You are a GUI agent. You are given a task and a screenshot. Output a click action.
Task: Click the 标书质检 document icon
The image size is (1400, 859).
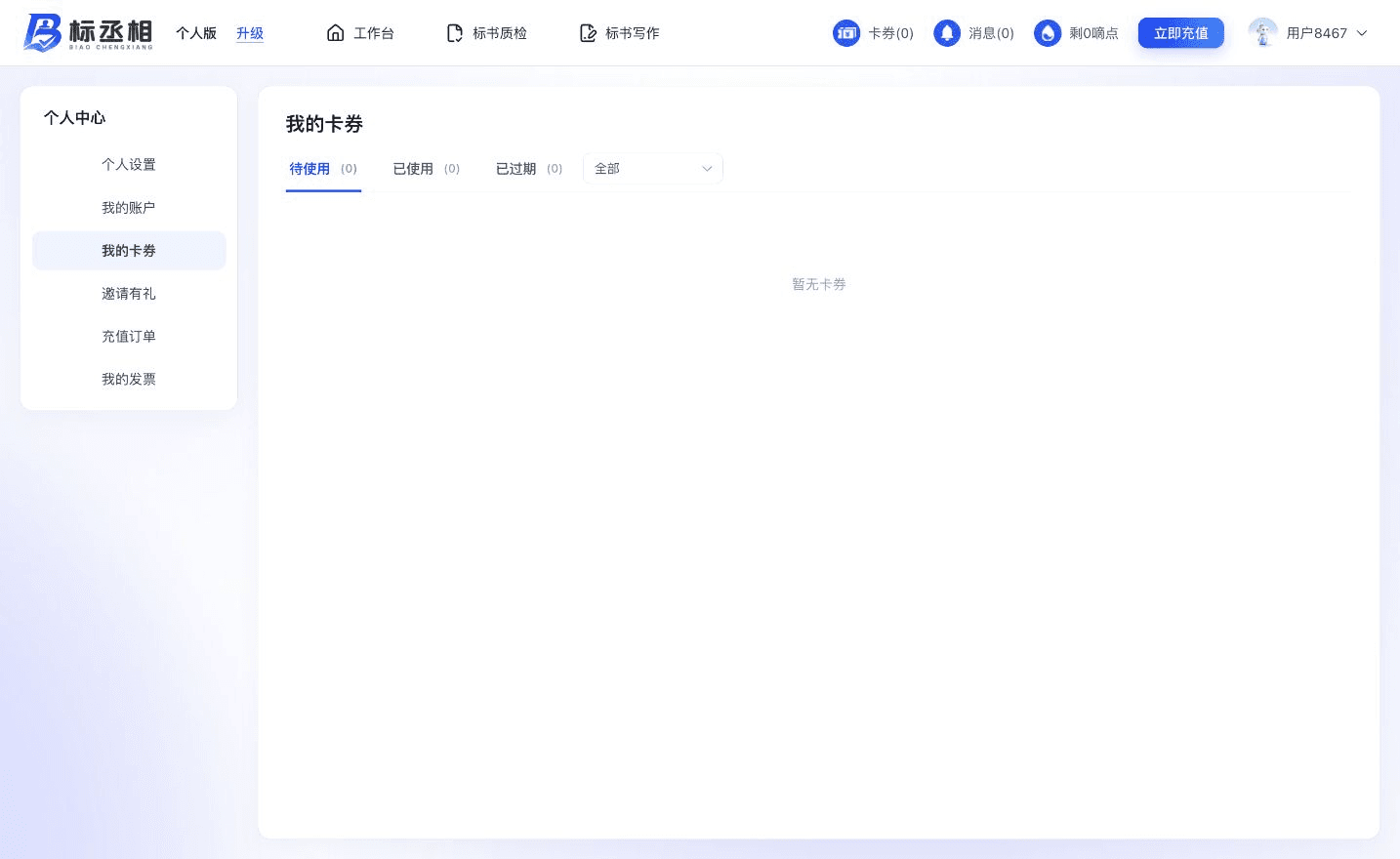454,33
